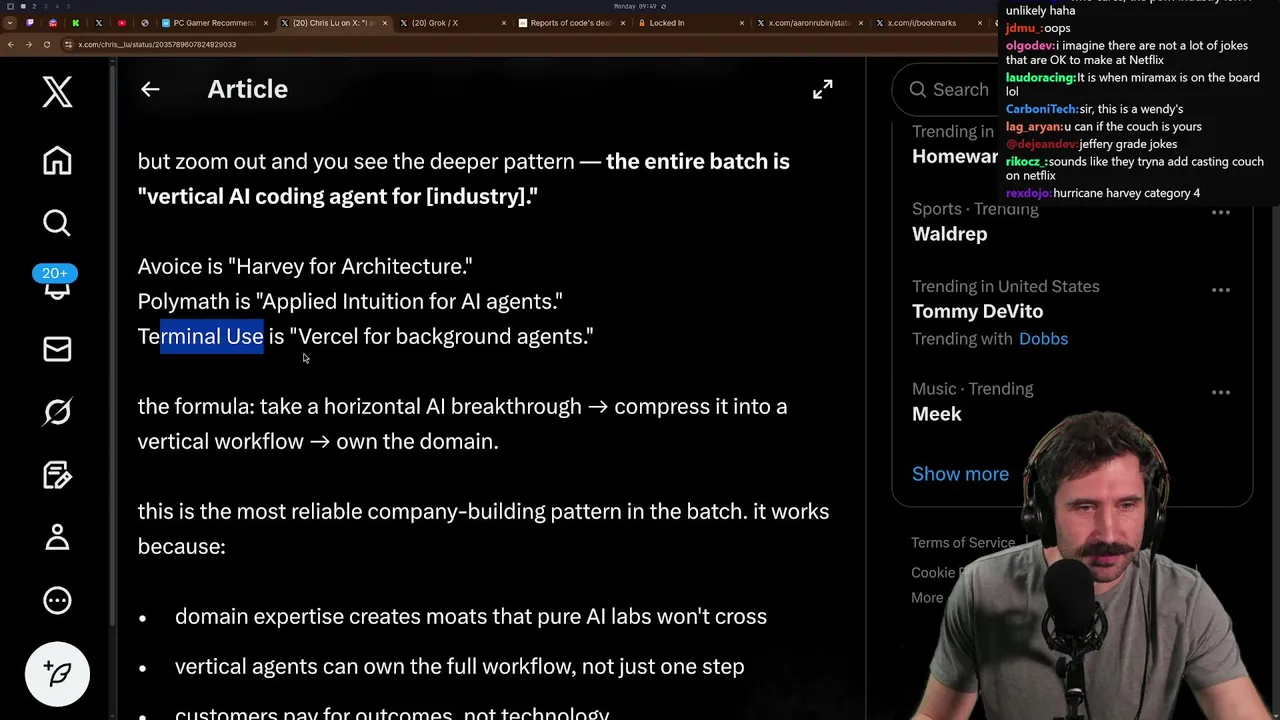
Task: Click the Article page heading
Action: [247, 89]
